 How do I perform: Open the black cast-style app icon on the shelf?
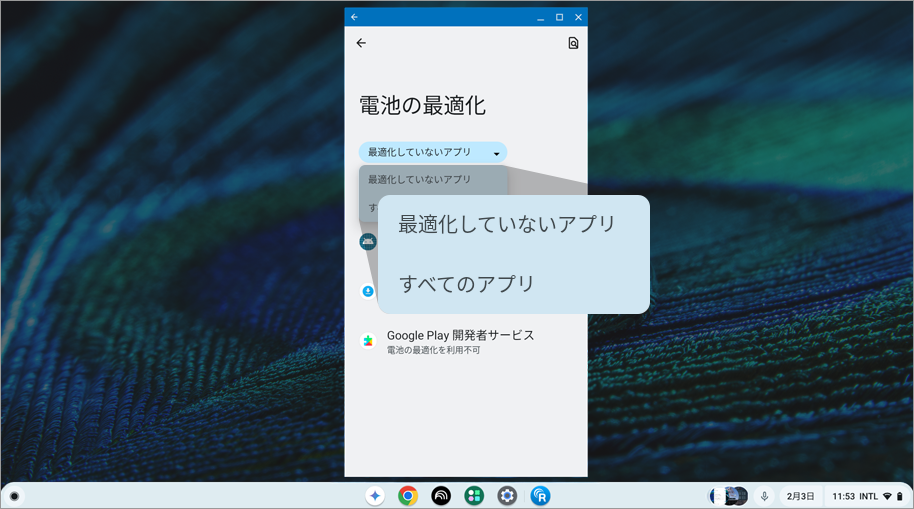[x=441, y=496]
